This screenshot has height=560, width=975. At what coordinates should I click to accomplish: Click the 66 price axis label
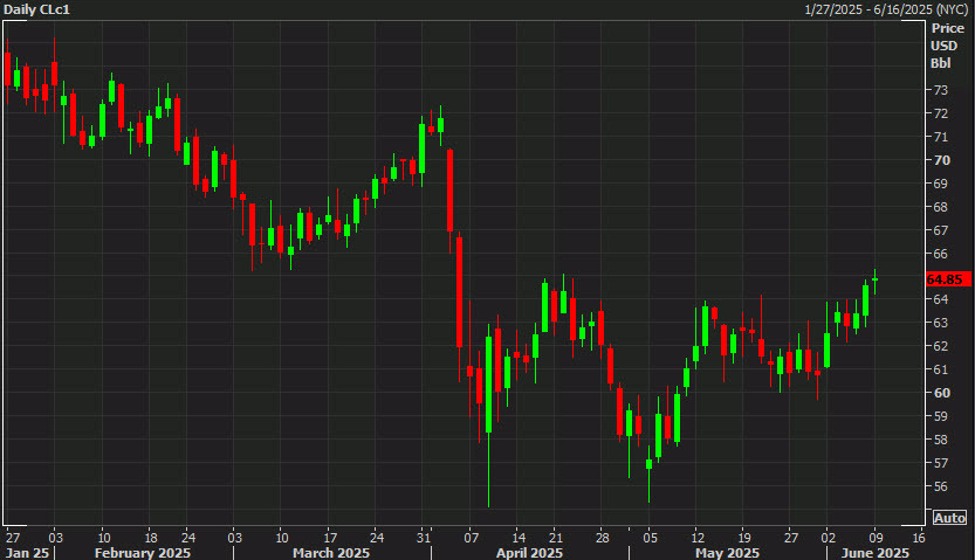point(940,253)
